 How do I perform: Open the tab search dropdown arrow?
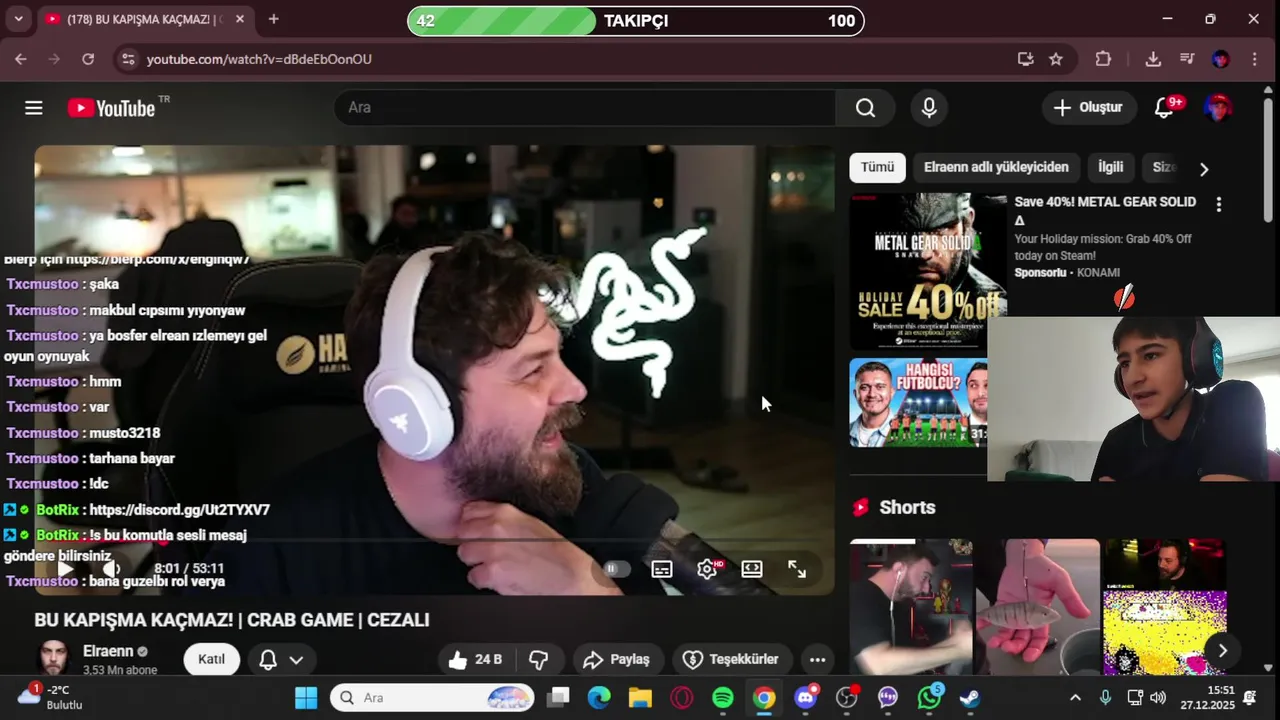(18, 19)
